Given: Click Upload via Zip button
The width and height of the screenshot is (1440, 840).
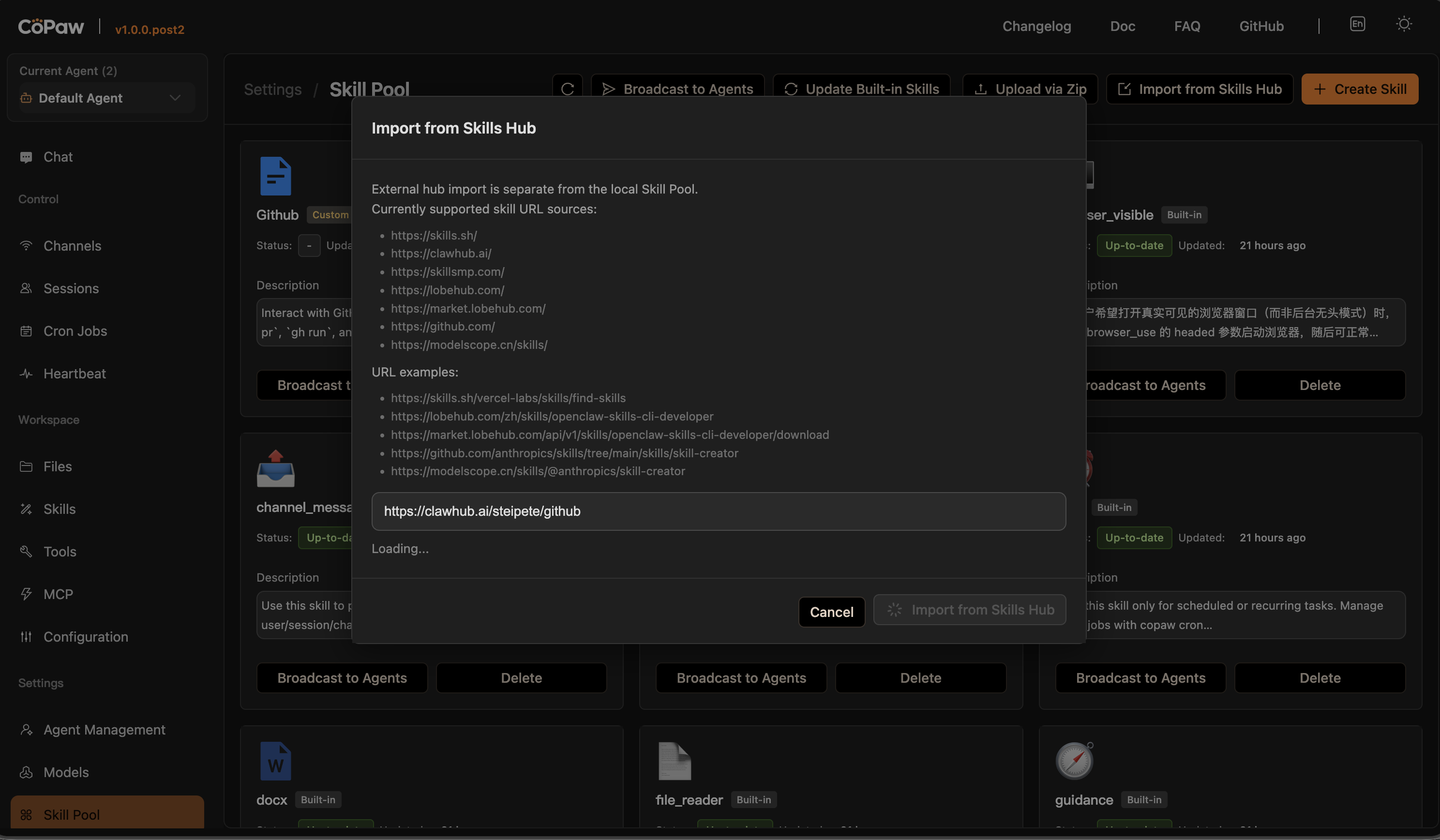Looking at the screenshot, I should point(1030,89).
